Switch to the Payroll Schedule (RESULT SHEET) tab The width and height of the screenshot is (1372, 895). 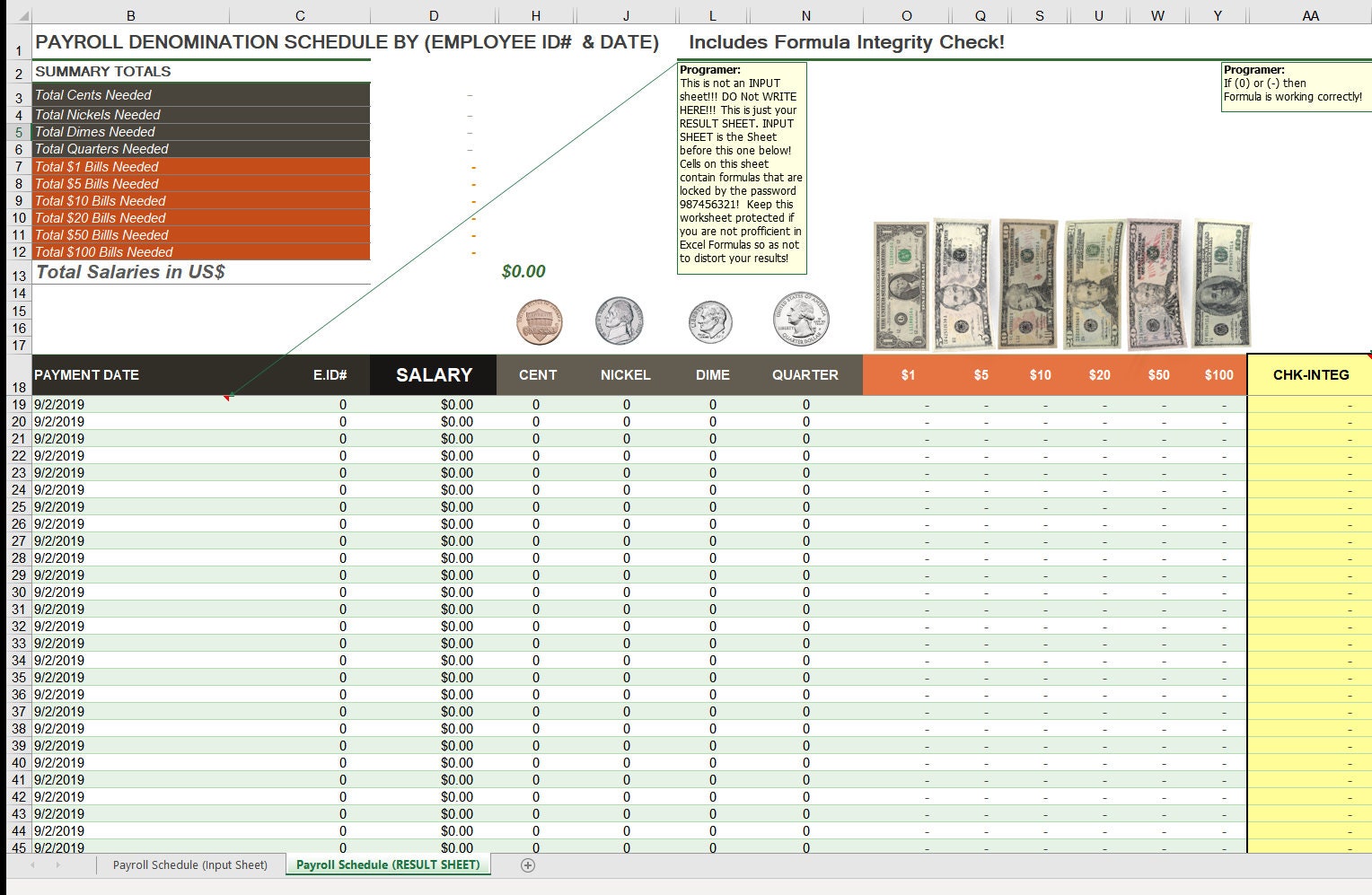coord(387,864)
